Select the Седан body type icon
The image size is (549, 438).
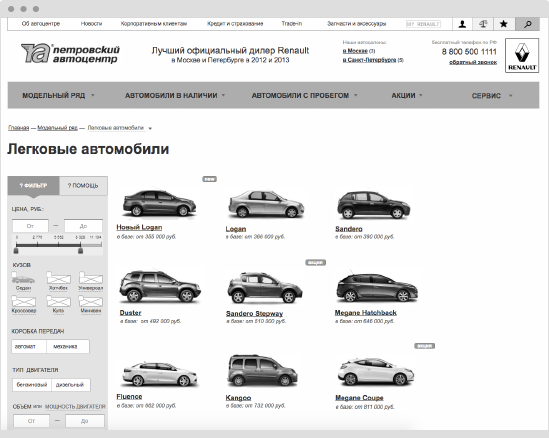(x=23, y=279)
